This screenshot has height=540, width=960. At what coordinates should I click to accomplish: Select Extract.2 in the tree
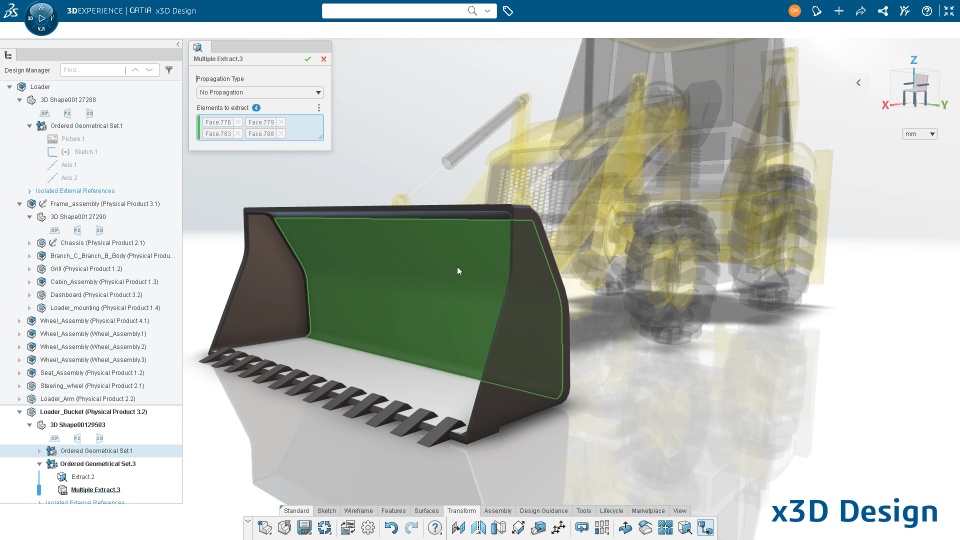tap(83, 476)
